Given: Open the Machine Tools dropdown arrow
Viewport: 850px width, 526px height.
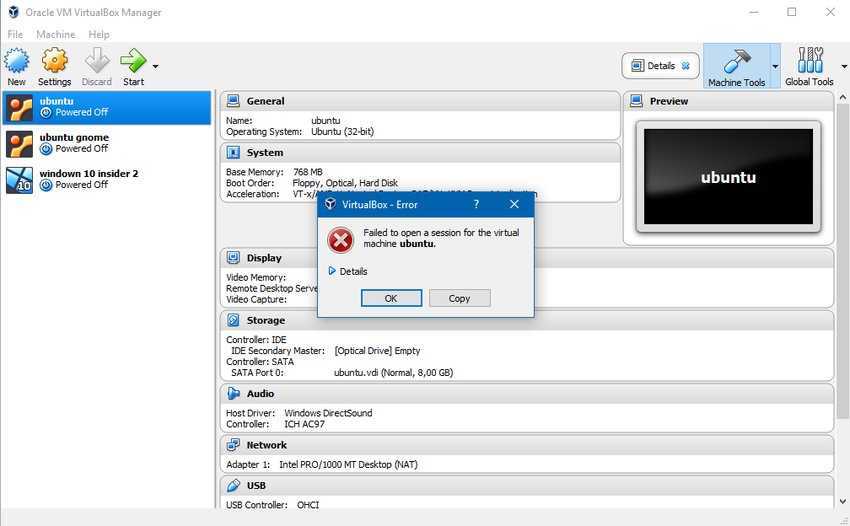Looking at the screenshot, I should coord(775,67).
